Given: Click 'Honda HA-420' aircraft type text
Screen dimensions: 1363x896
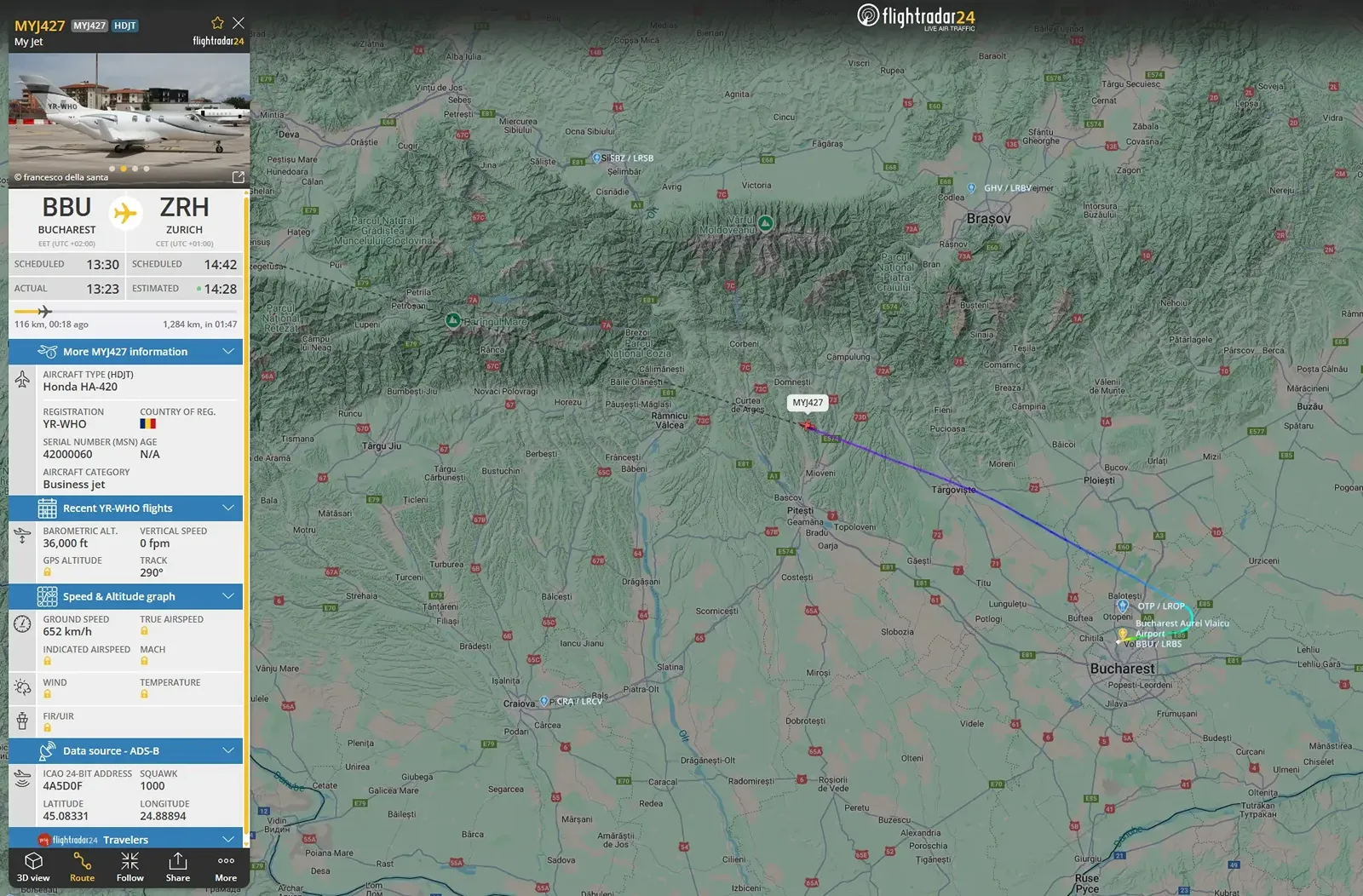Looking at the screenshot, I should pos(80,387).
